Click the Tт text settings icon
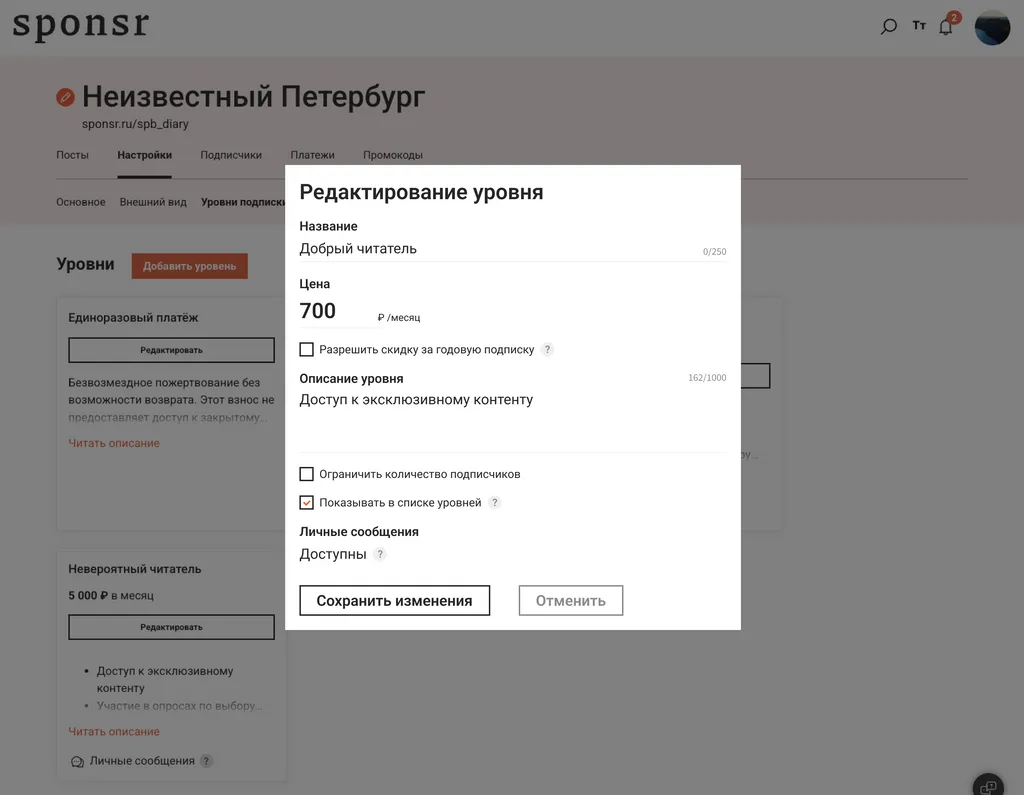 click(x=919, y=26)
